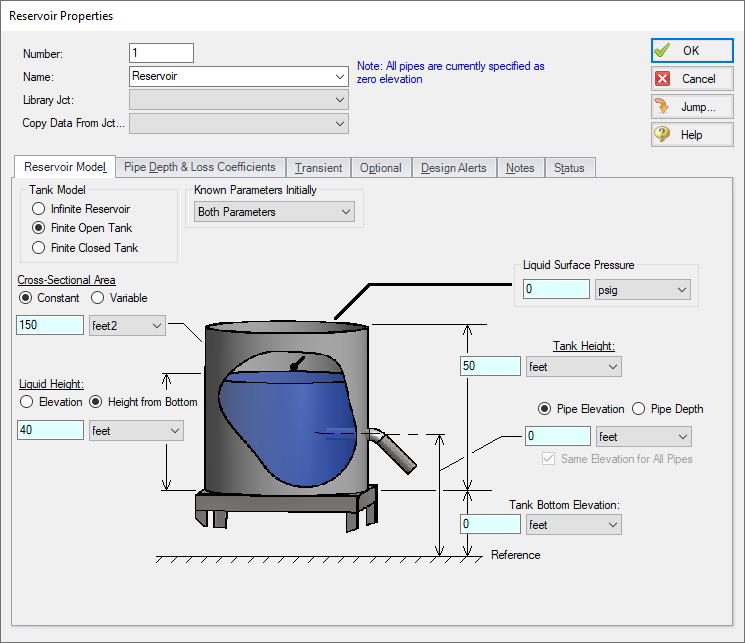Select the Pipe Depth radio button
Image resolution: width=745 pixels, height=643 pixels.
(x=638, y=408)
